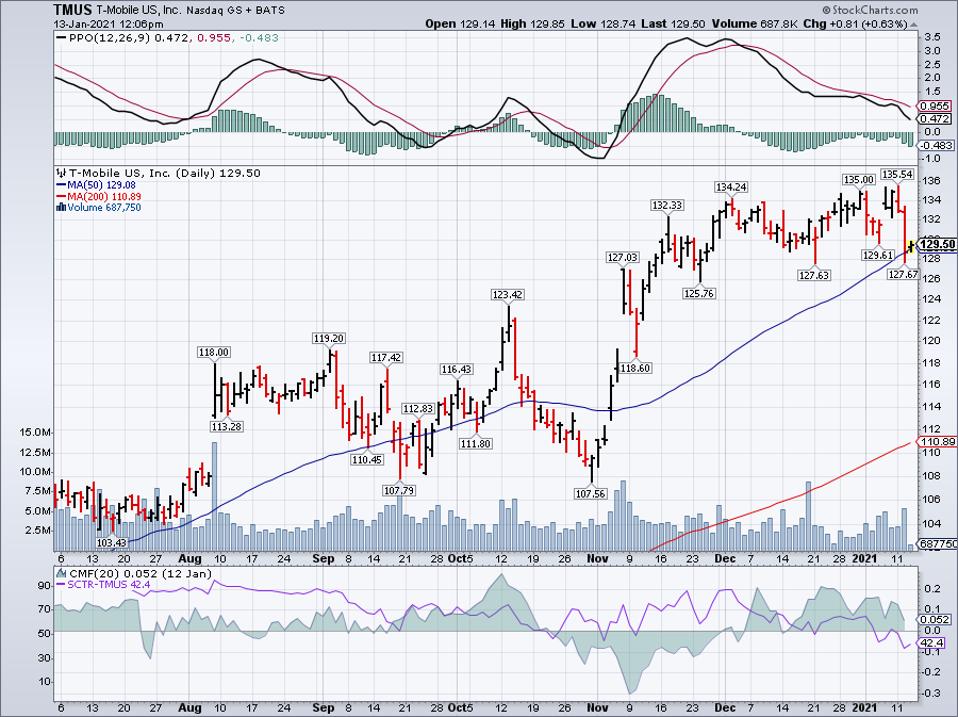Click the copyright symbol before StockCharts.com
The image size is (958, 717).
tap(826, 10)
